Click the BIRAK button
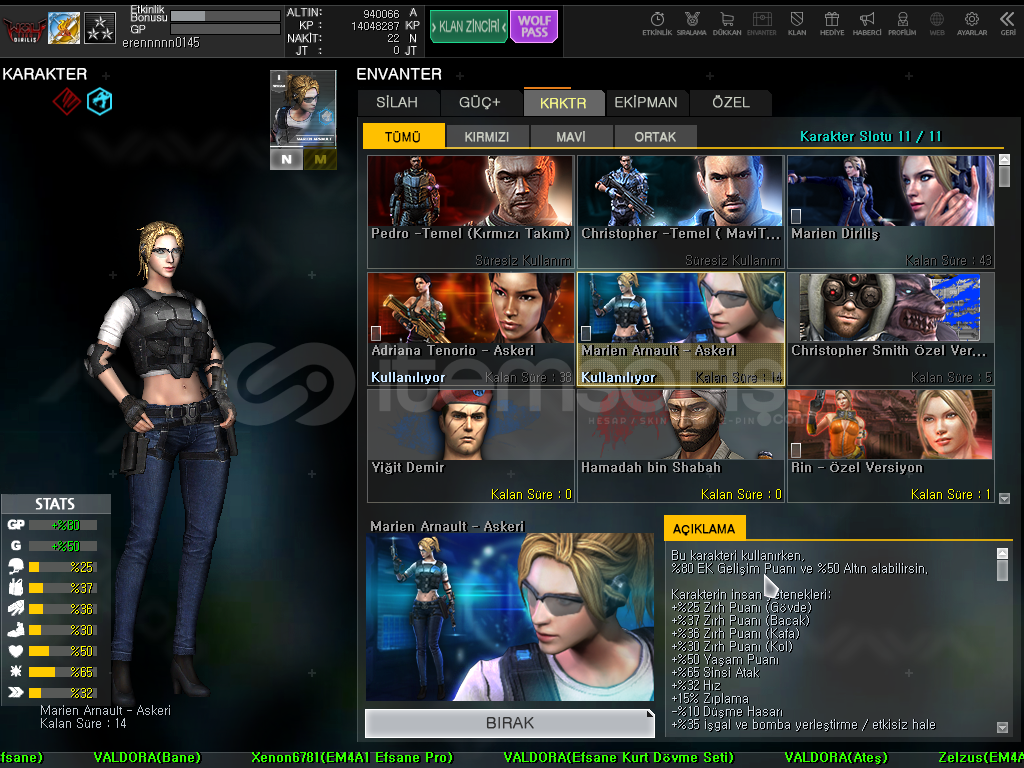Image resolution: width=1024 pixels, height=768 pixels. pos(509,723)
